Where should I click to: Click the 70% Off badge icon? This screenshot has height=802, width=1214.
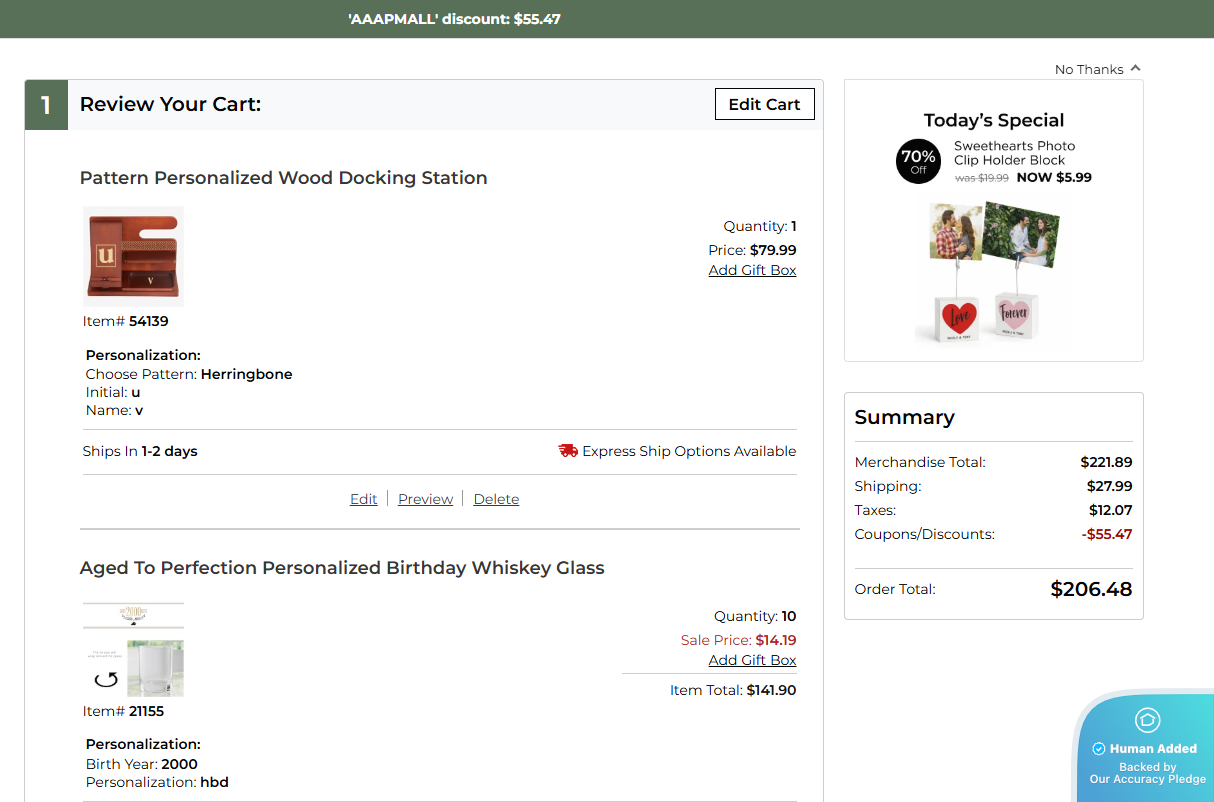(x=918, y=161)
